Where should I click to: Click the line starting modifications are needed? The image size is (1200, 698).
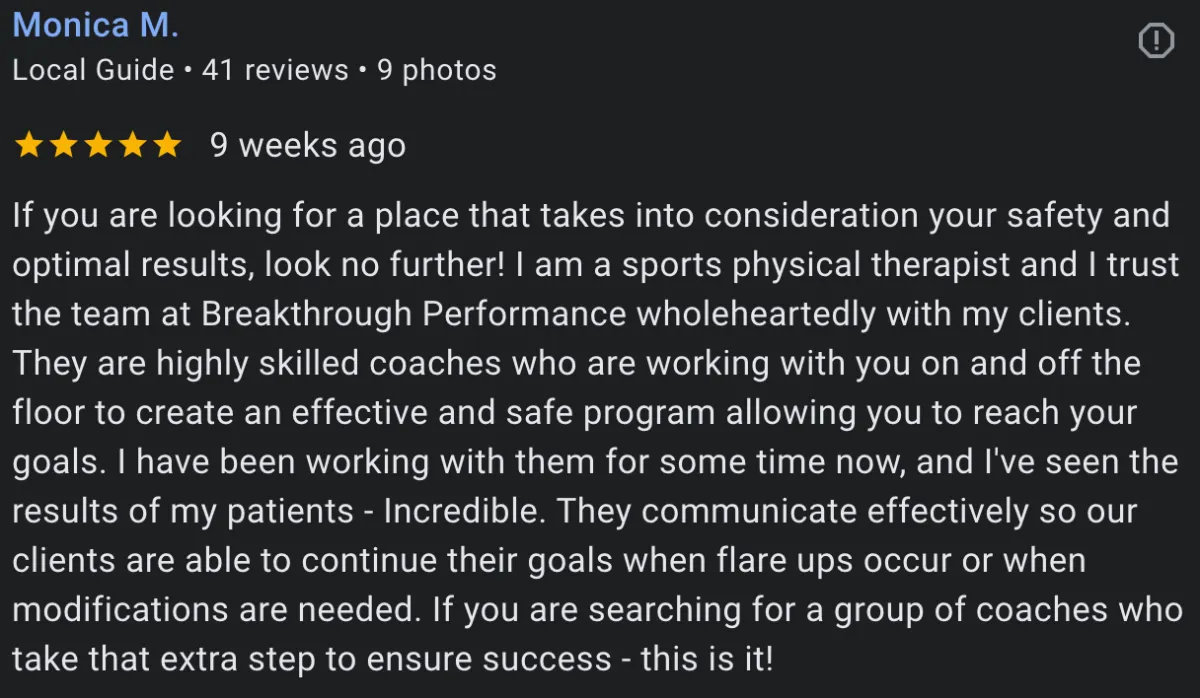click(x=597, y=610)
